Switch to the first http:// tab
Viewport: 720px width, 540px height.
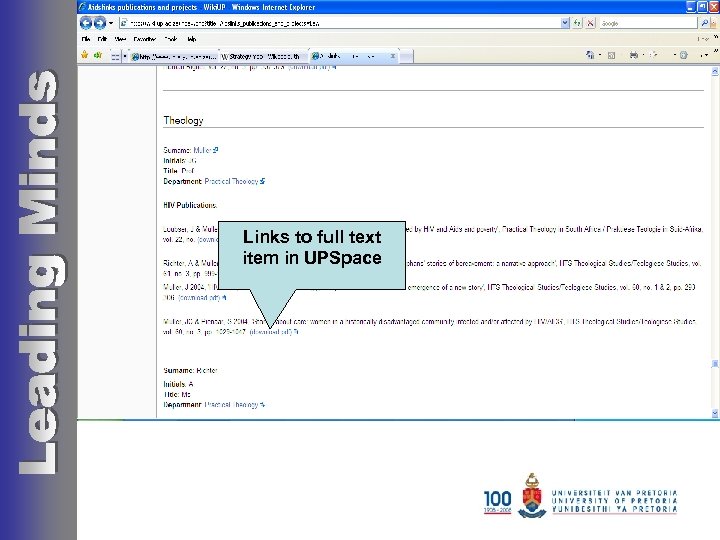[x=174, y=56]
